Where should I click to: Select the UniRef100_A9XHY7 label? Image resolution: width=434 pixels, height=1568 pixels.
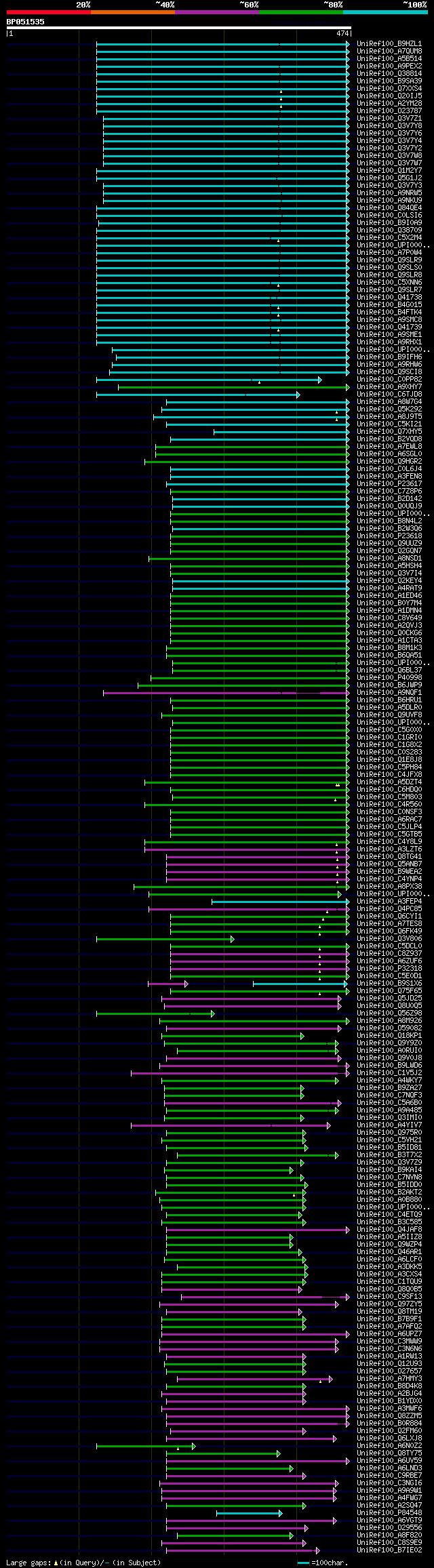click(x=389, y=386)
